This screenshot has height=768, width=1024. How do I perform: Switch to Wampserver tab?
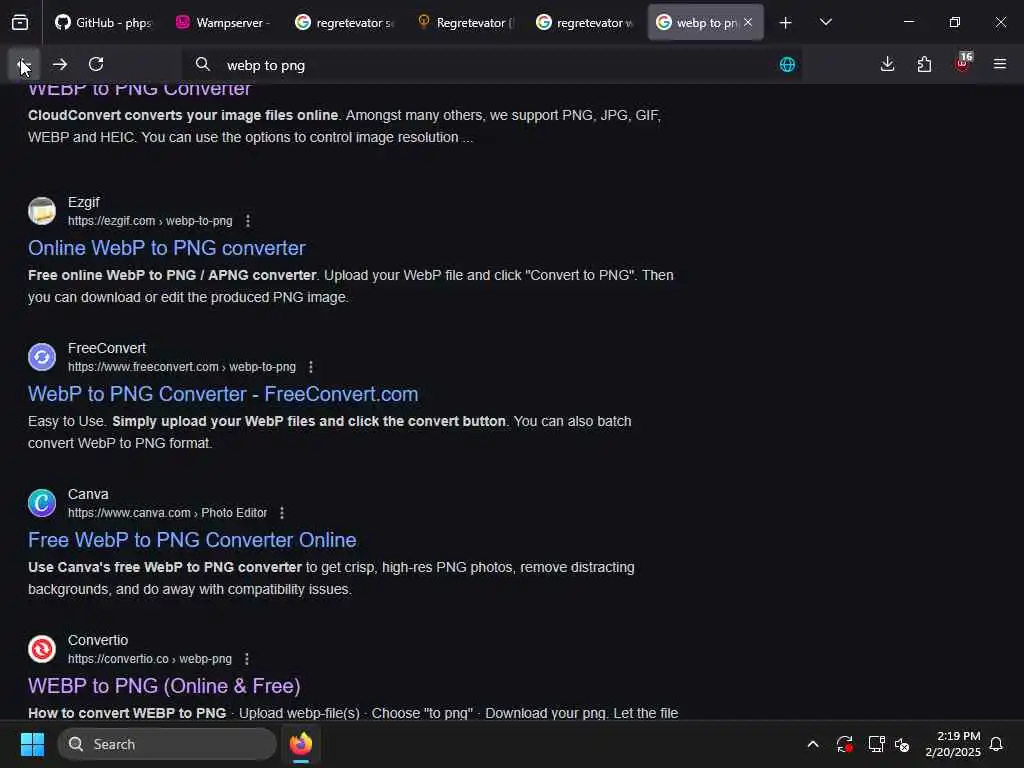[223, 23]
